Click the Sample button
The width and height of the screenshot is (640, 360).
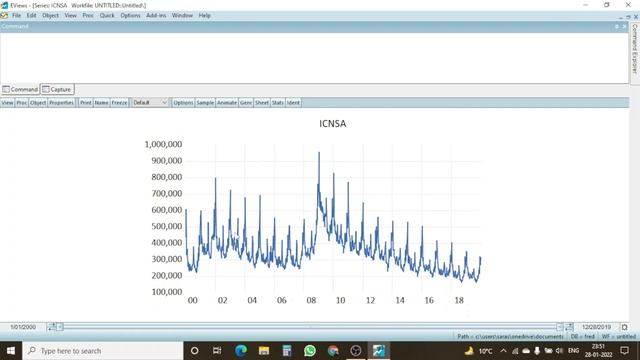(205, 103)
